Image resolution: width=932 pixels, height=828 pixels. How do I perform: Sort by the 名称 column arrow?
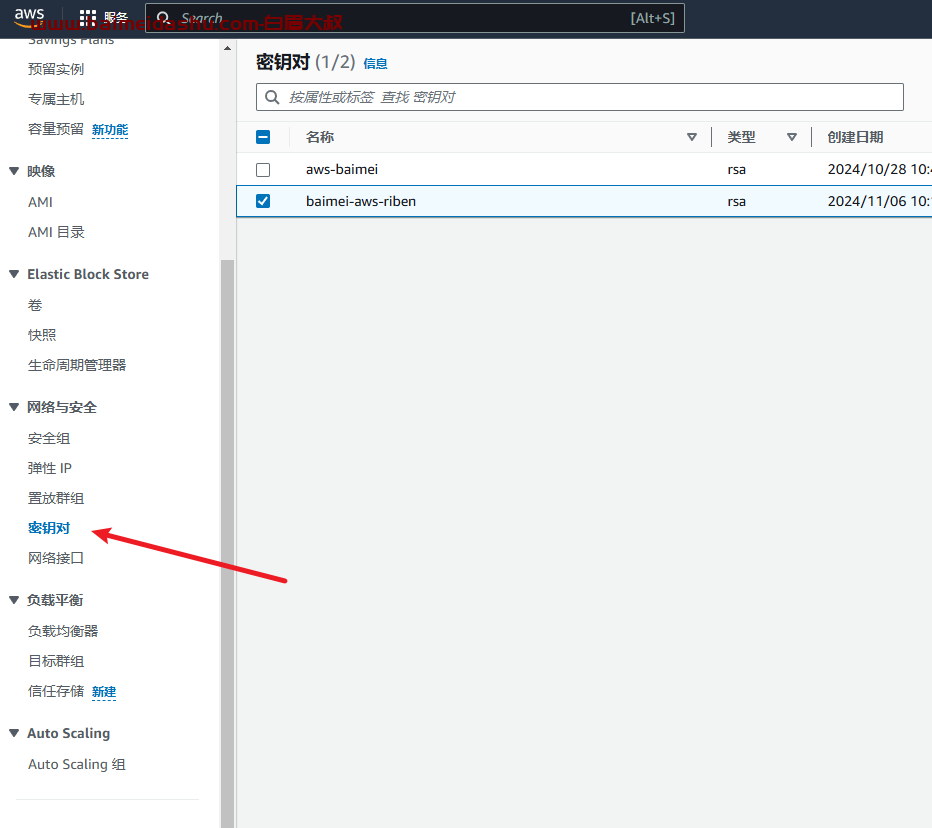click(x=692, y=137)
